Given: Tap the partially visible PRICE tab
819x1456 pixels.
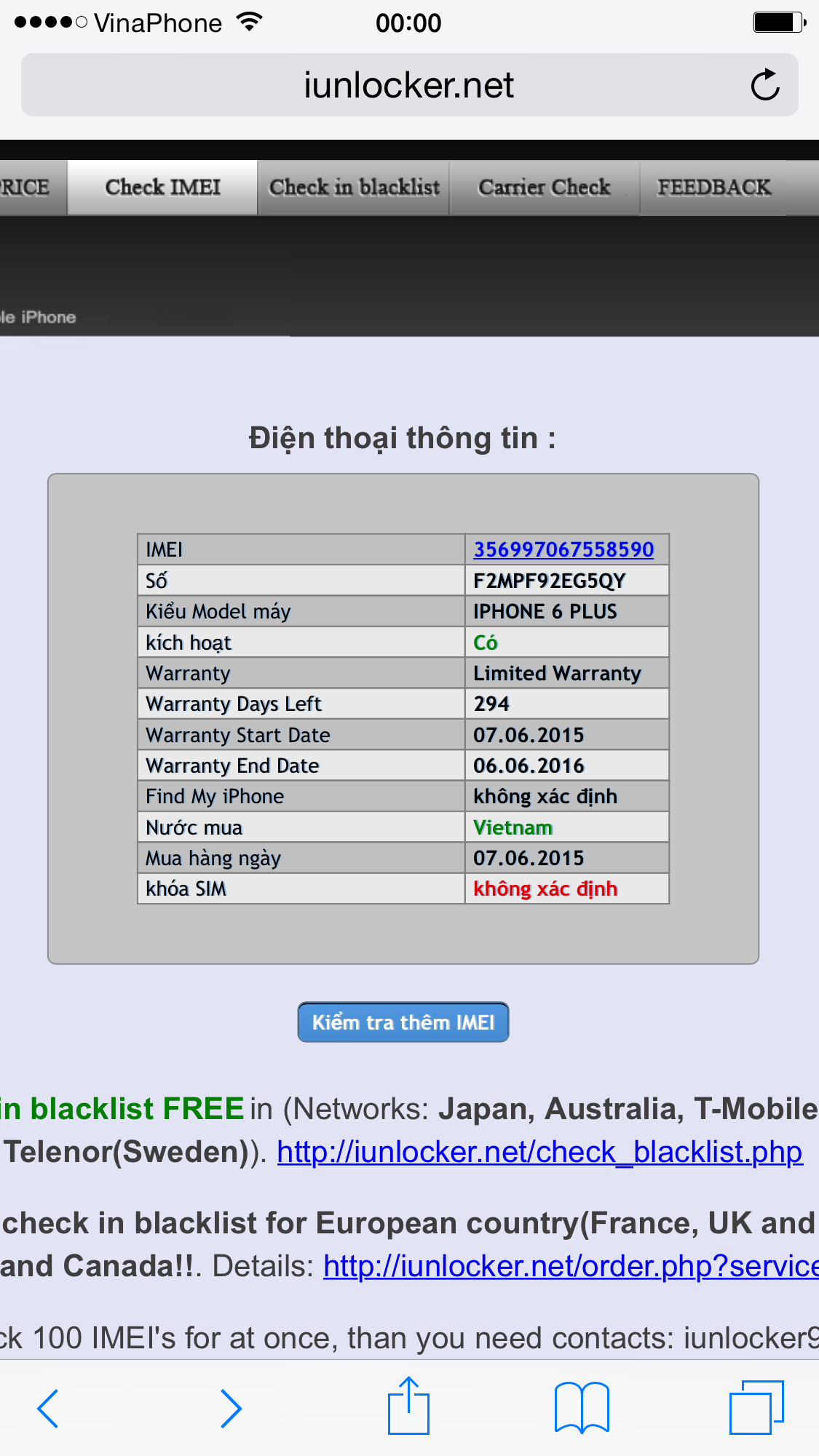Looking at the screenshot, I should pos(26,188).
